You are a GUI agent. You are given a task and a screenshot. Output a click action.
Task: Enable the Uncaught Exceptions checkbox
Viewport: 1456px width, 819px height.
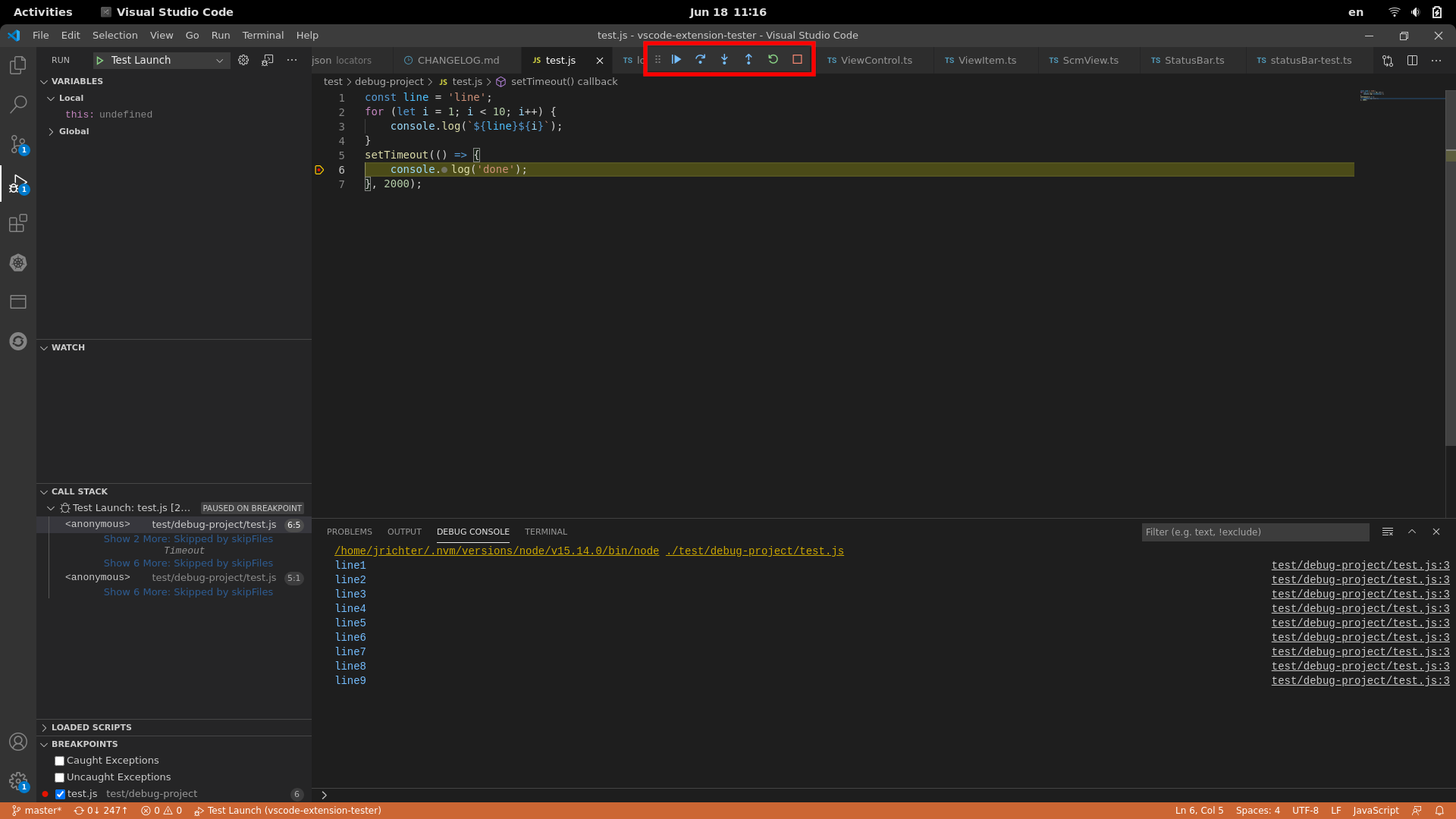click(59, 777)
